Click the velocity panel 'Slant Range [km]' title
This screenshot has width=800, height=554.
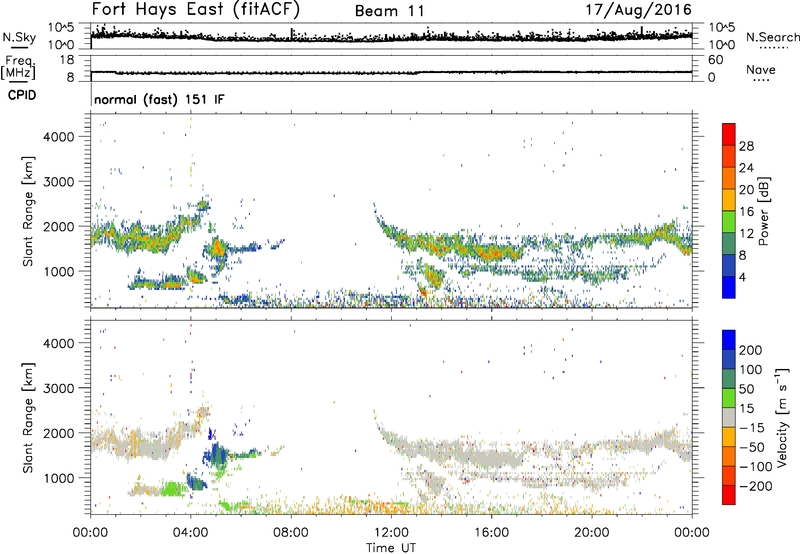[28, 417]
